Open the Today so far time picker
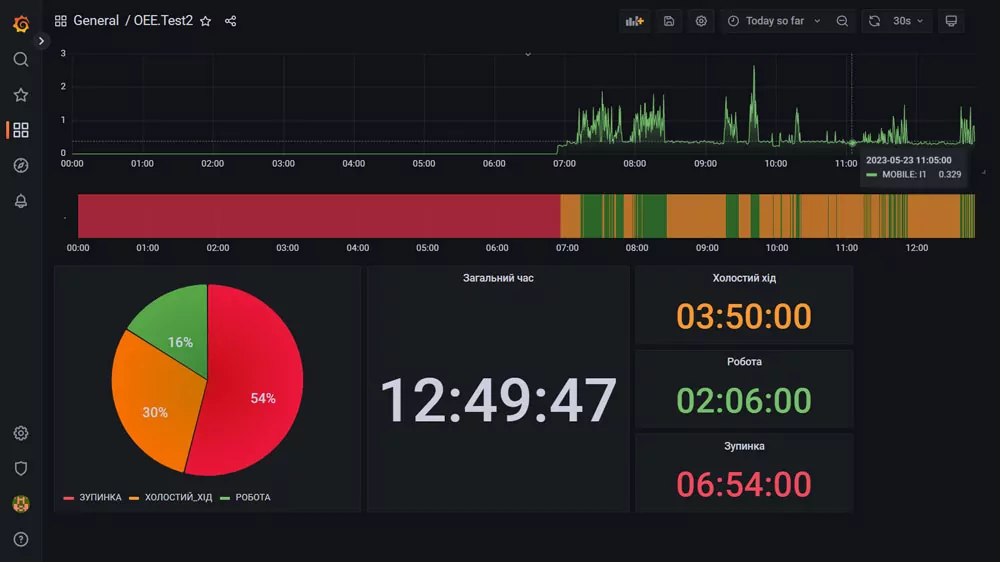This screenshot has height=562, width=1000. click(x=774, y=21)
